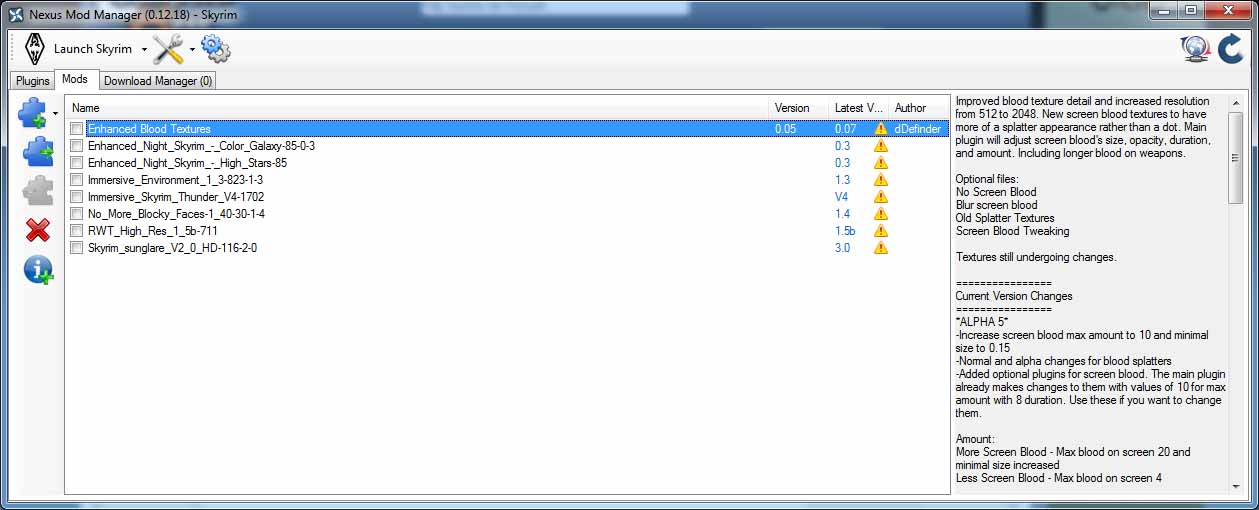The width and height of the screenshot is (1259, 510).
Task: Open latest version 1.3 link
Action: [843, 180]
